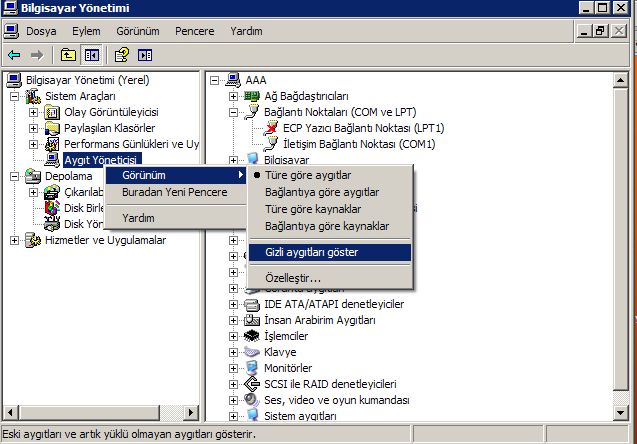Click the İşlemciler processor chip icon
The image size is (637, 444).
pyautogui.click(x=252, y=336)
